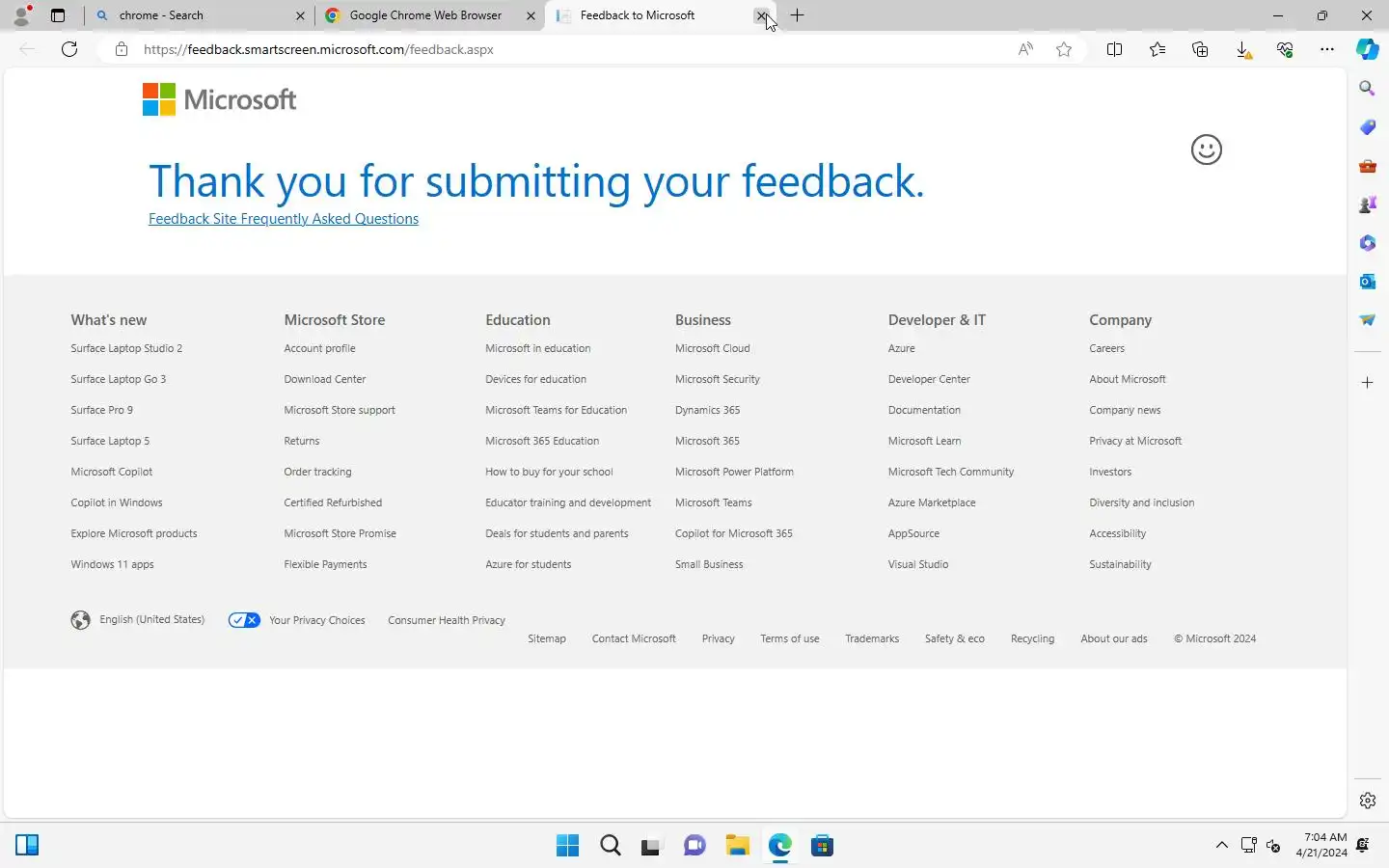Open Settings and more ellipsis menu

pos(1327,49)
